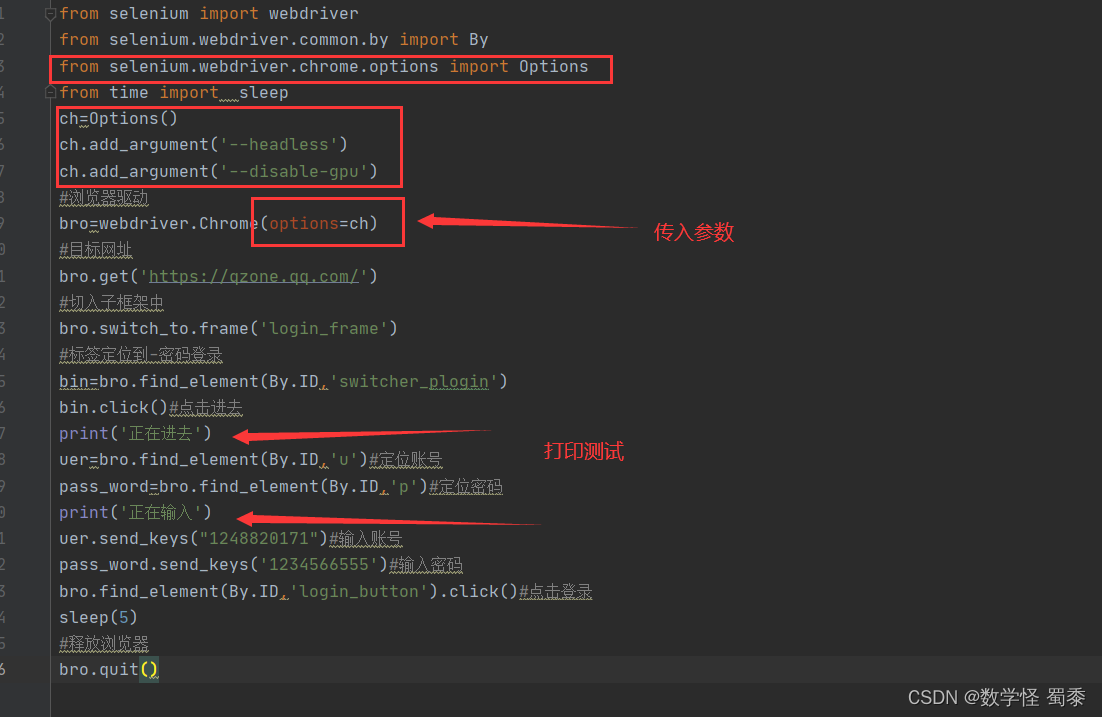Image resolution: width=1102 pixels, height=717 pixels.
Task: Click the 打印测试 annotation label
Action: pyautogui.click(x=584, y=451)
